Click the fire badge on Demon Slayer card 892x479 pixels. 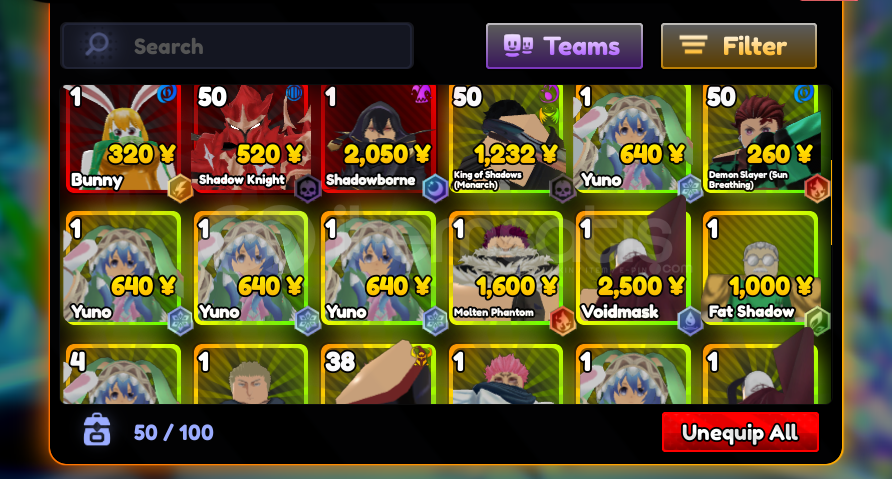(817, 188)
